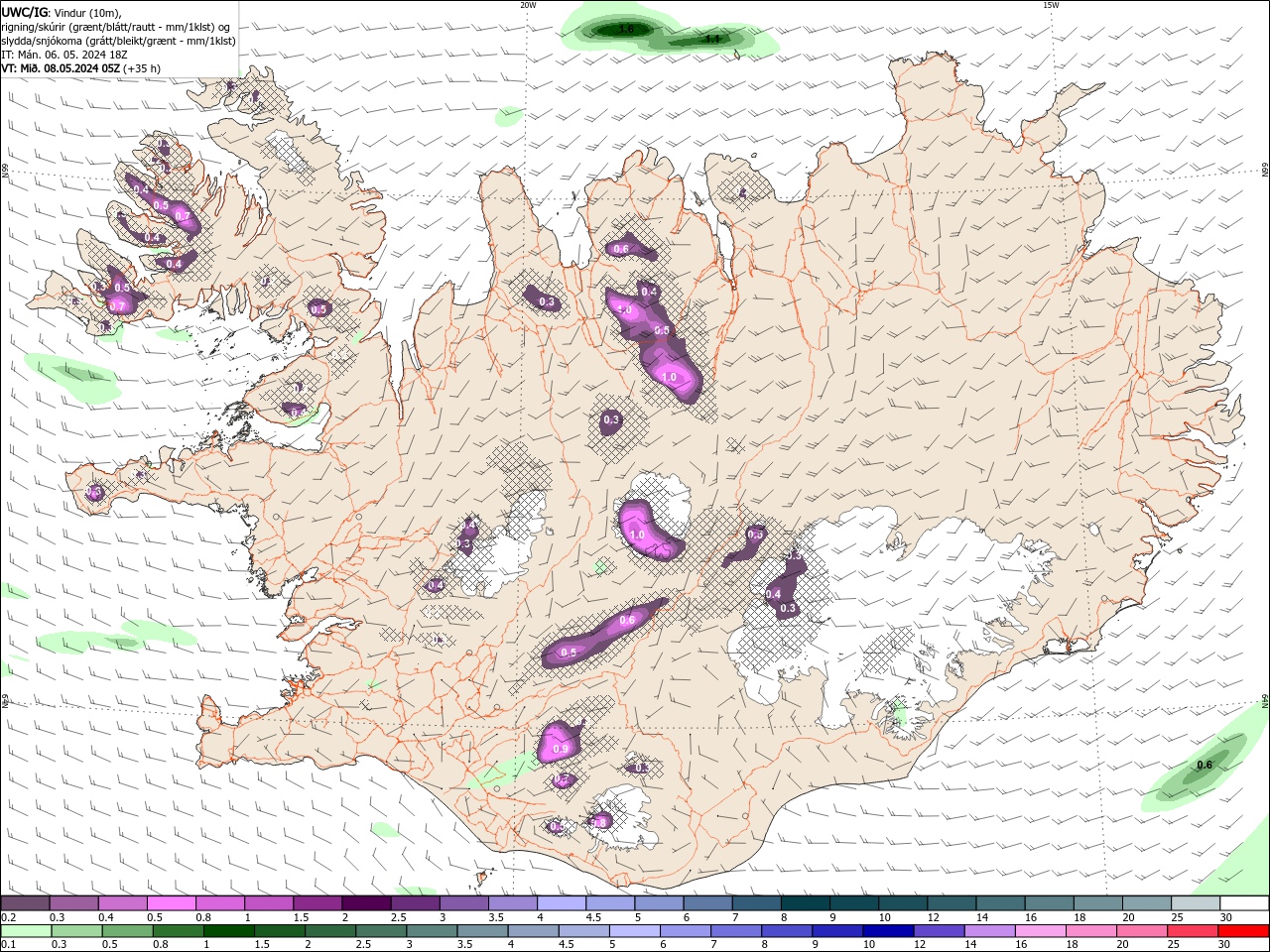Click the 30 label in the upper legend row

coord(1226,917)
